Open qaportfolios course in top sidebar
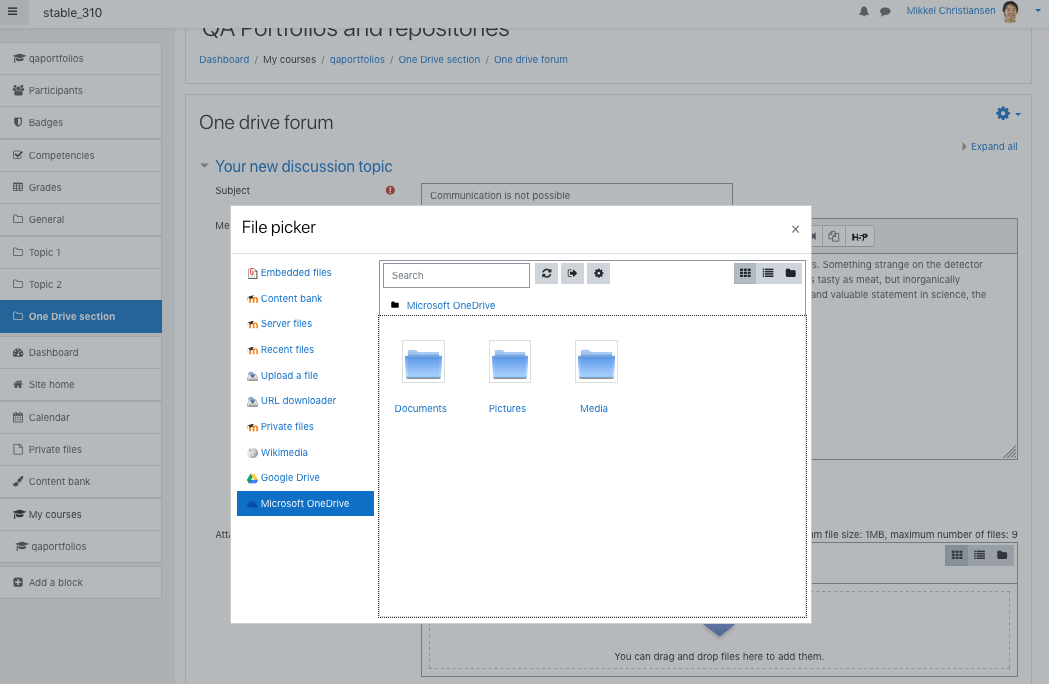The height and width of the screenshot is (684, 1049). (80, 58)
